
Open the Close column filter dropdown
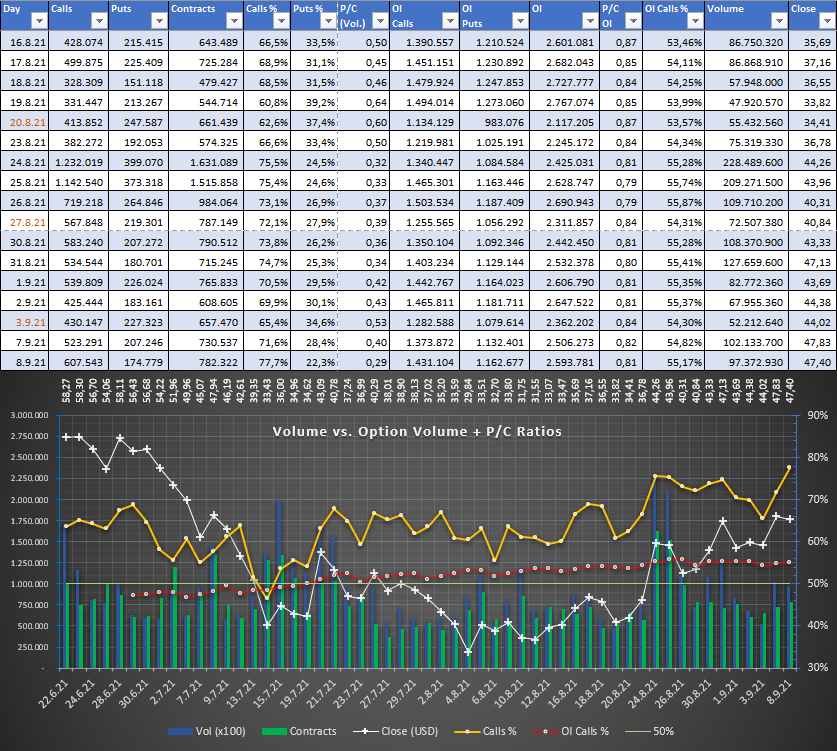828,21
